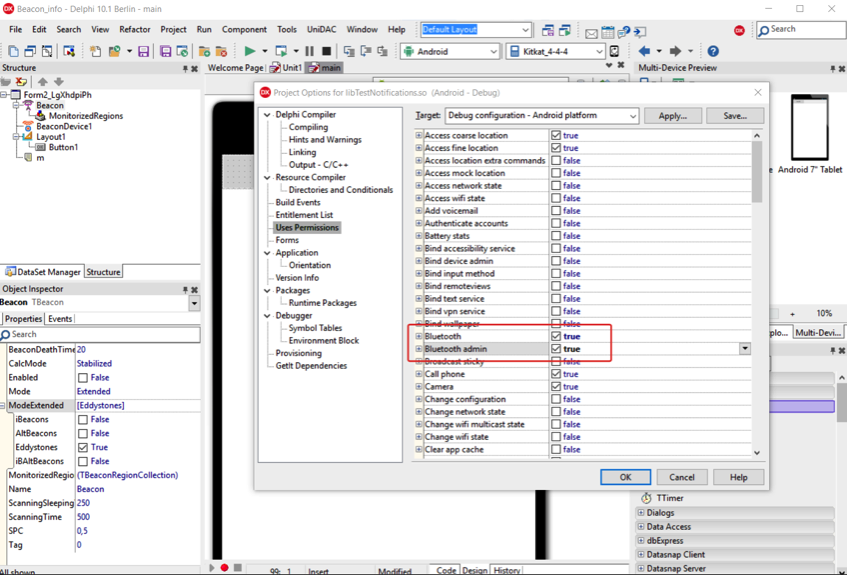The height and width of the screenshot is (575, 848).
Task: Click the Open file folder icon
Action: click(114, 51)
